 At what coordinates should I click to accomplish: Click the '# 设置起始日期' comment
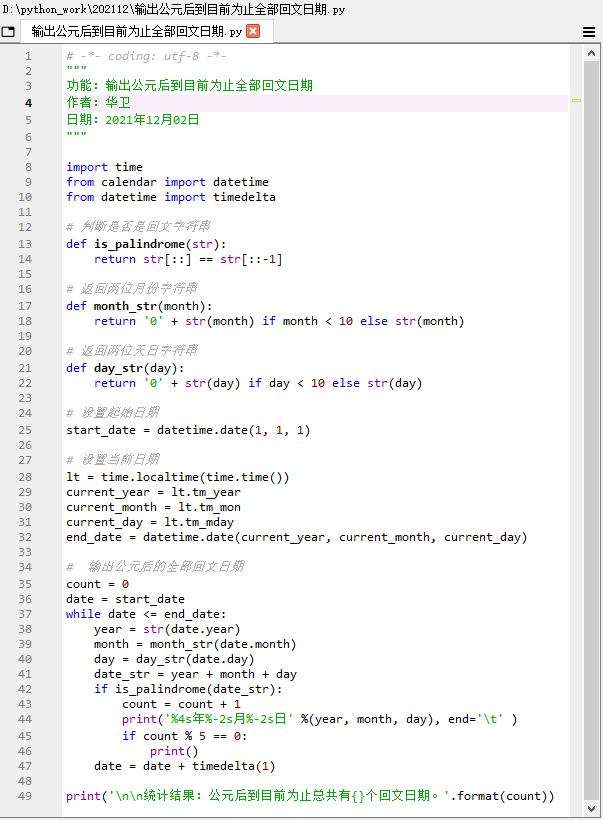coord(112,413)
